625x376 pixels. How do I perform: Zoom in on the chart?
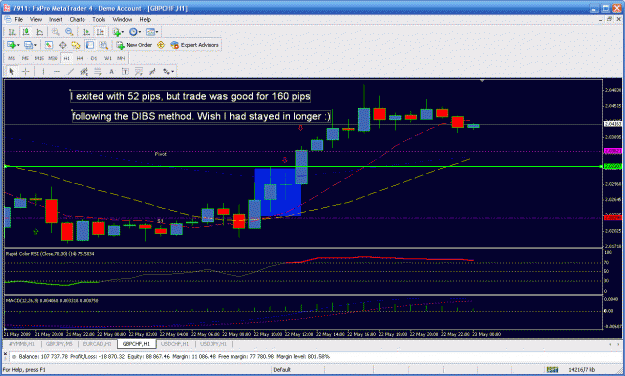(x=55, y=32)
